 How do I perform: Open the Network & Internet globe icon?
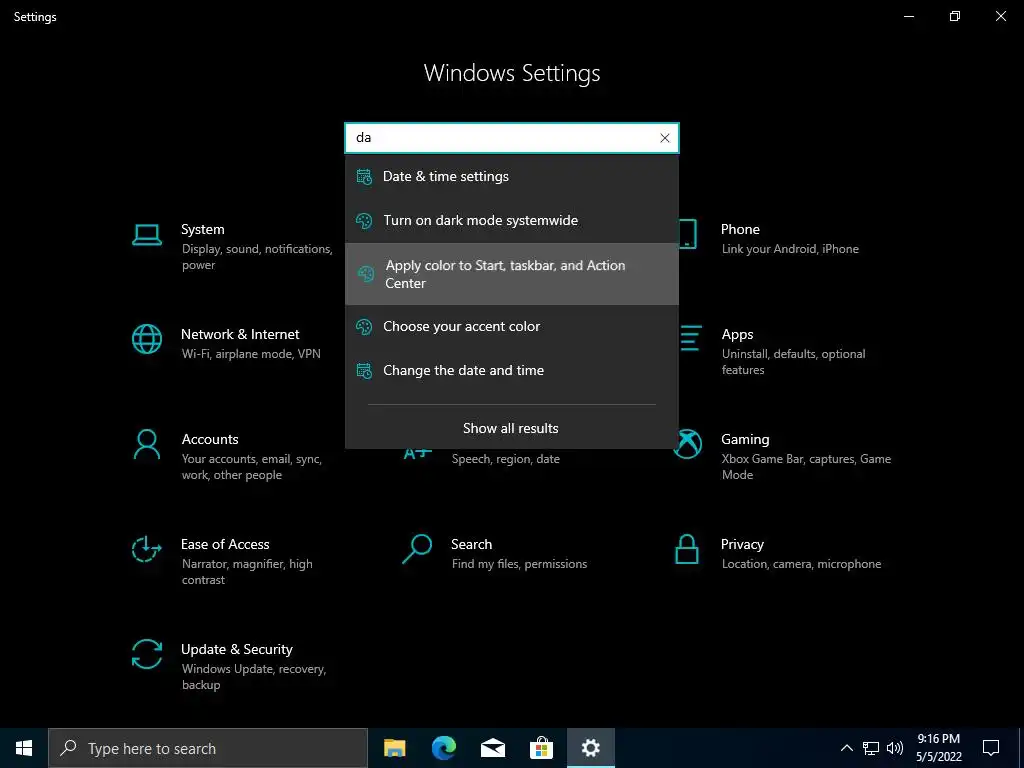pos(147,339)
